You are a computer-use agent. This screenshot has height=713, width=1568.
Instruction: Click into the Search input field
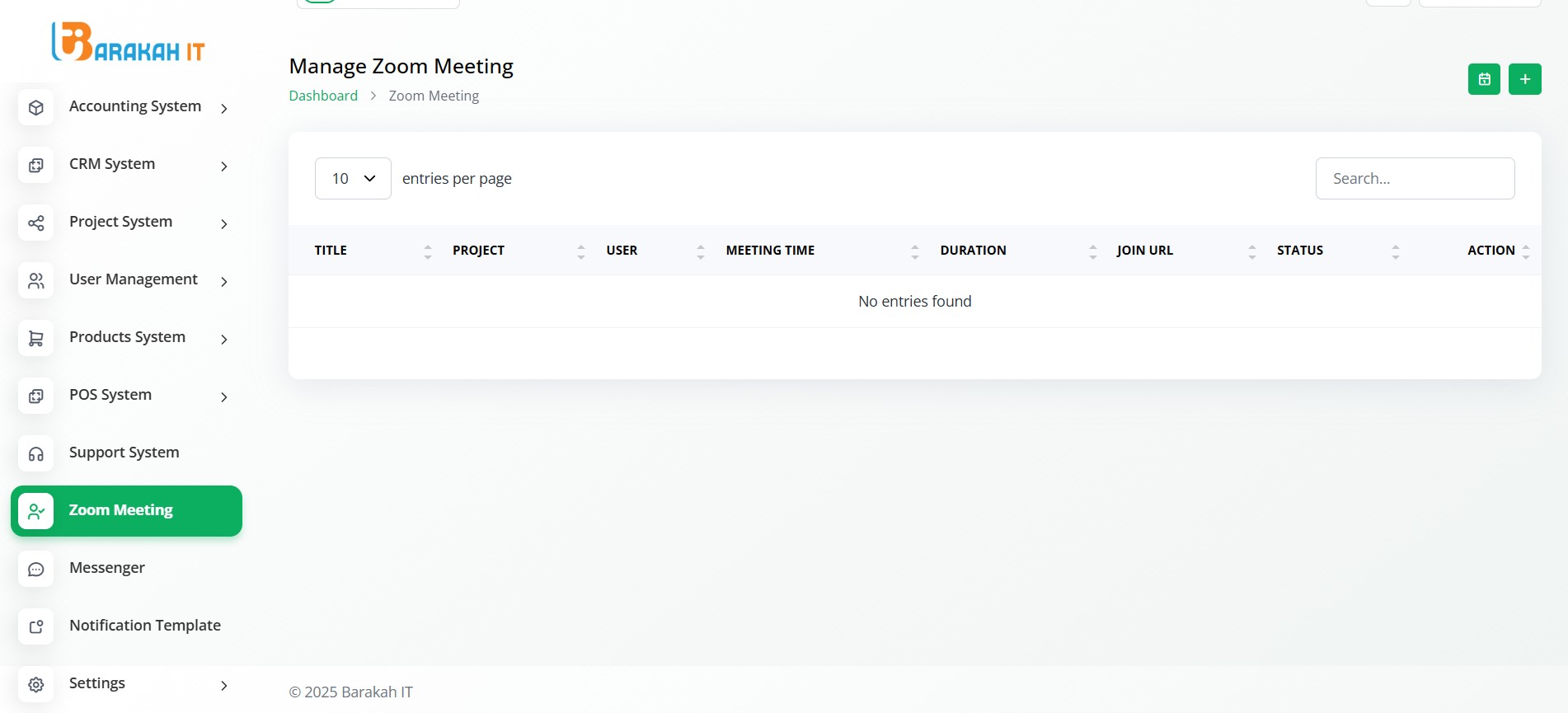tap(1415, 178)
